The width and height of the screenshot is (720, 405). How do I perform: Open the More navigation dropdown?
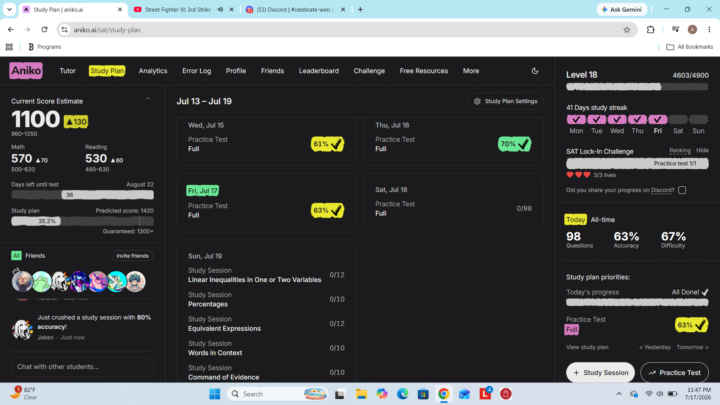point(471,71)
